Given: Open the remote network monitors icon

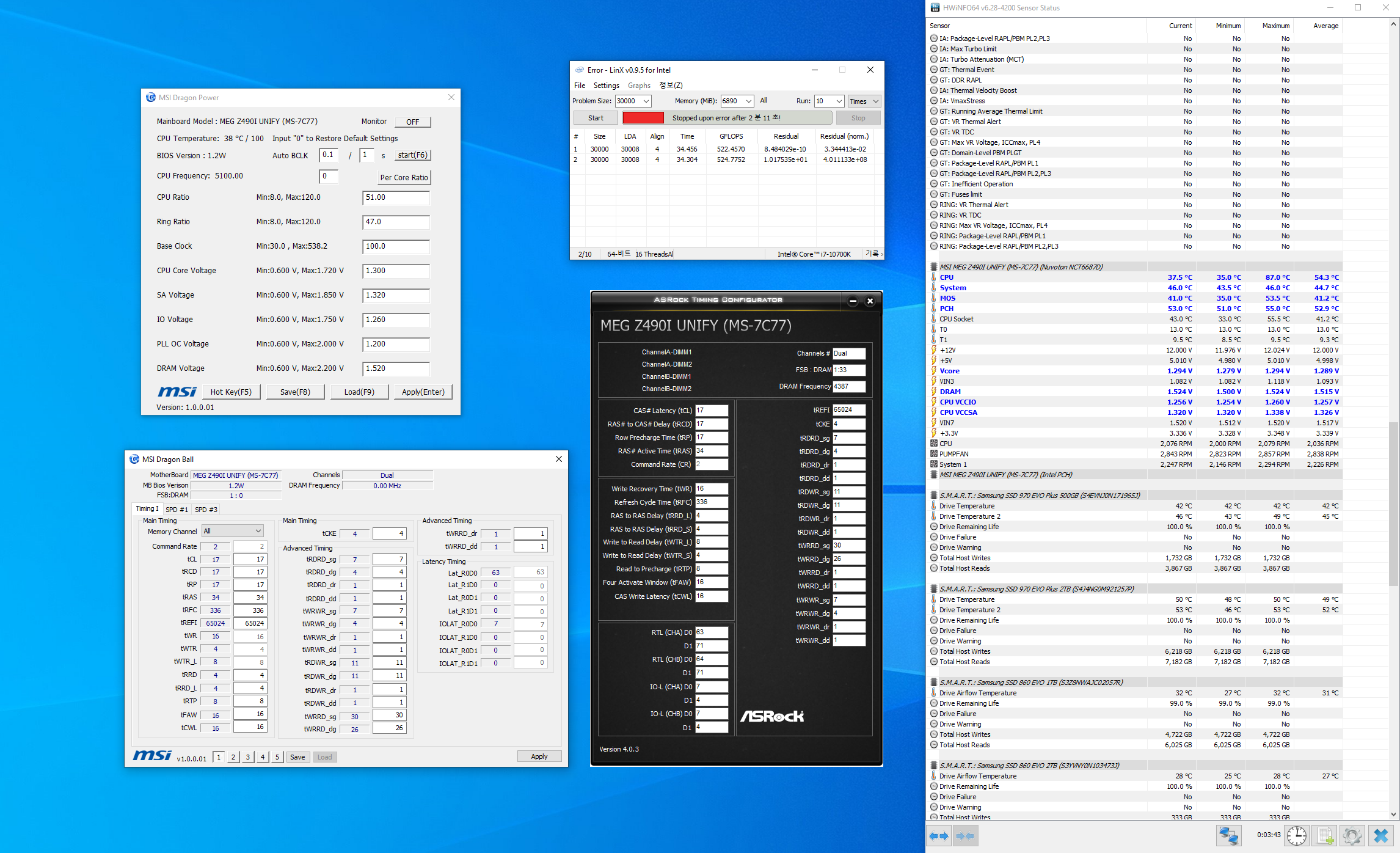Looking at the screenshot, I should pyautogui.click(x=1228, y=835).
